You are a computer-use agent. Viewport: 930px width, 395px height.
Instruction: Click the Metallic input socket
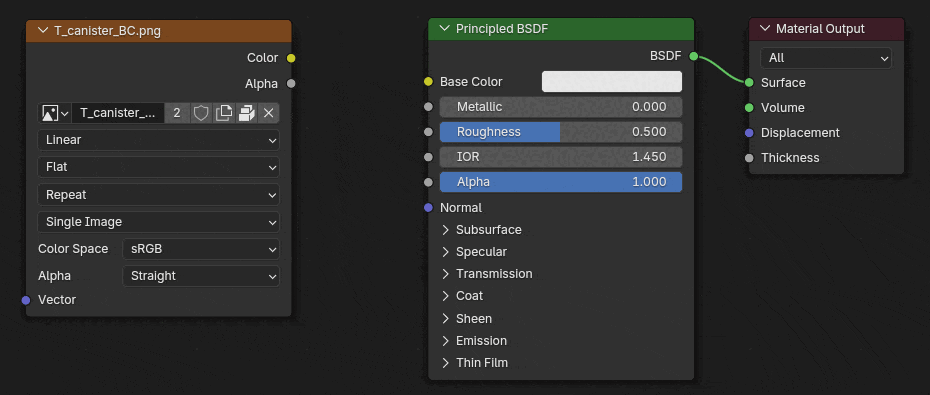click(429, 107)
